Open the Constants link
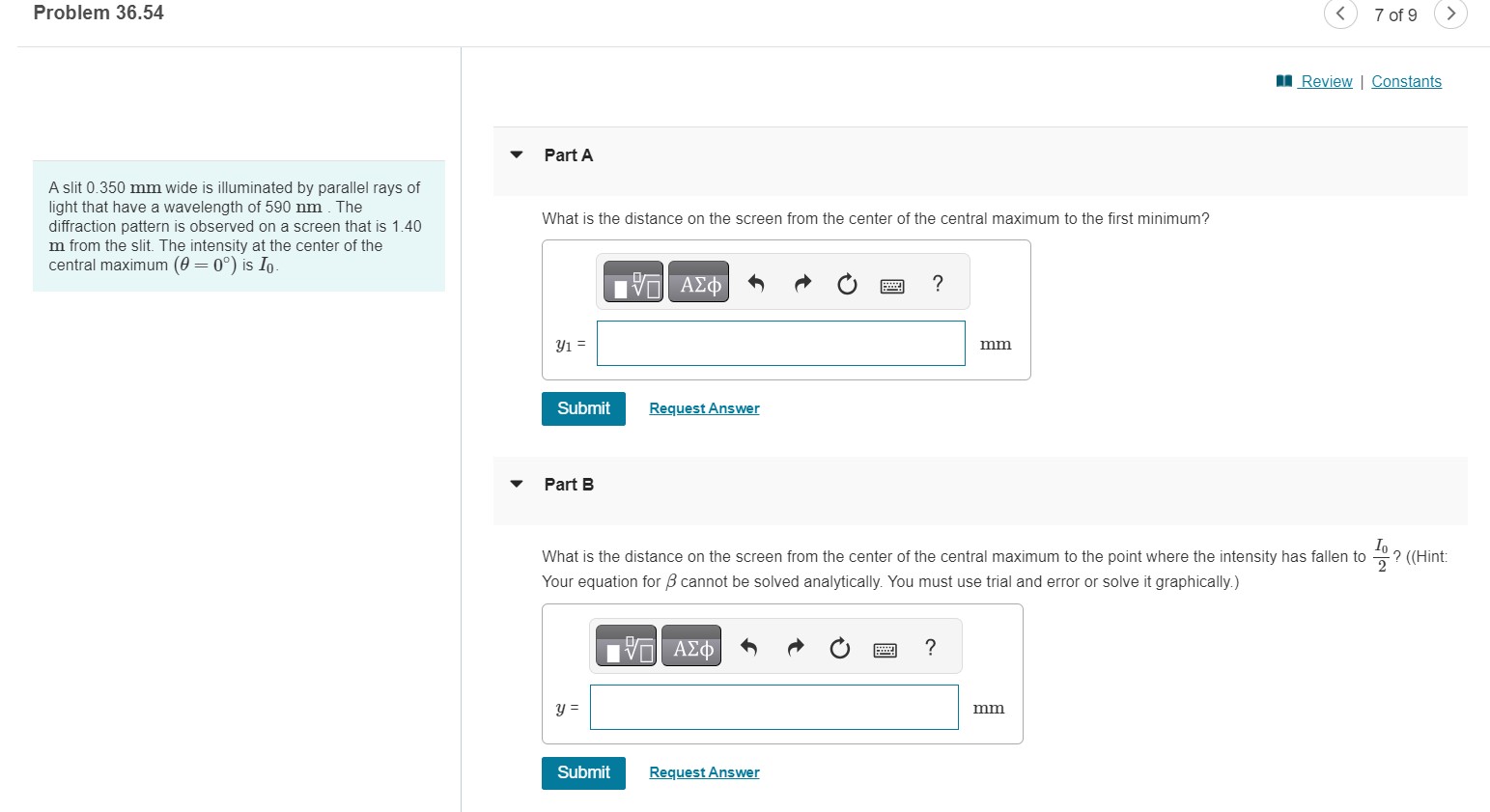 click(1406, 82)
